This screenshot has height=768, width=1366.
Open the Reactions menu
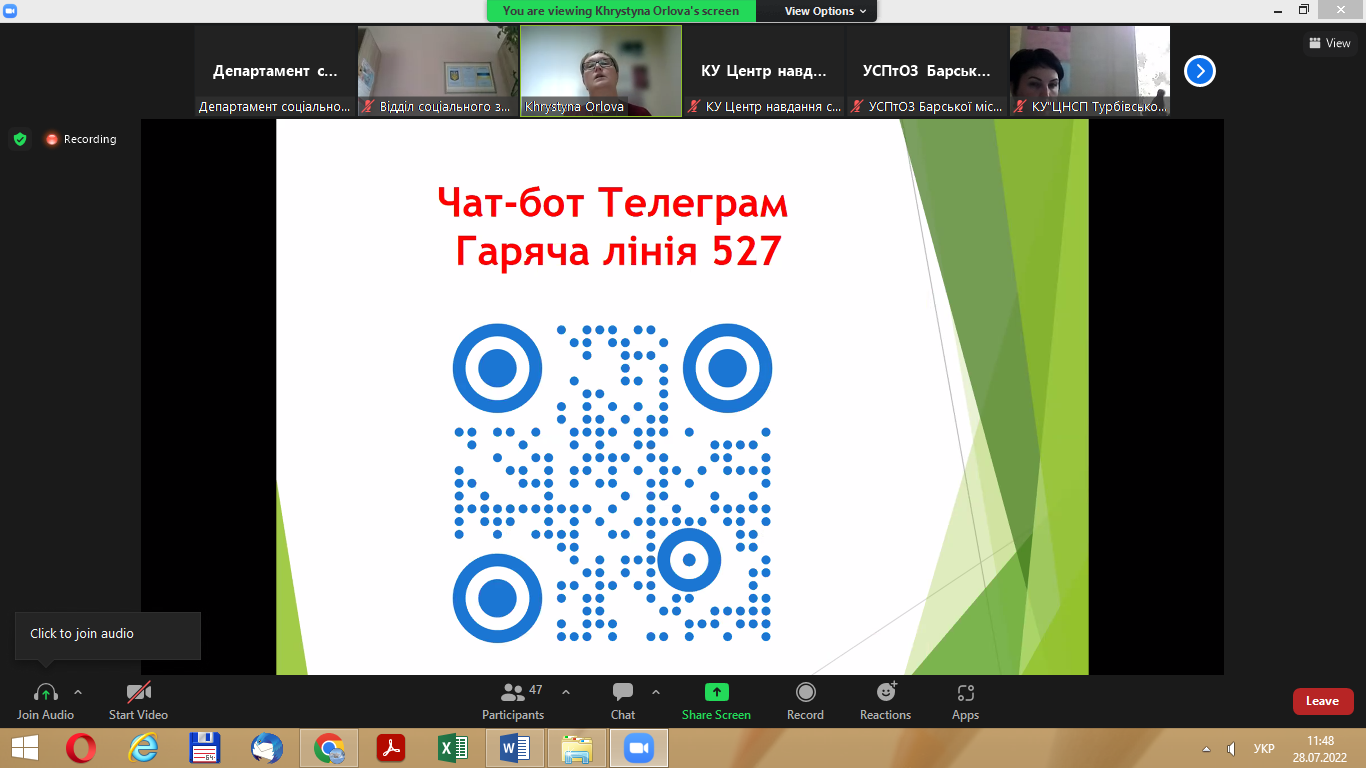tap(885, 700)
